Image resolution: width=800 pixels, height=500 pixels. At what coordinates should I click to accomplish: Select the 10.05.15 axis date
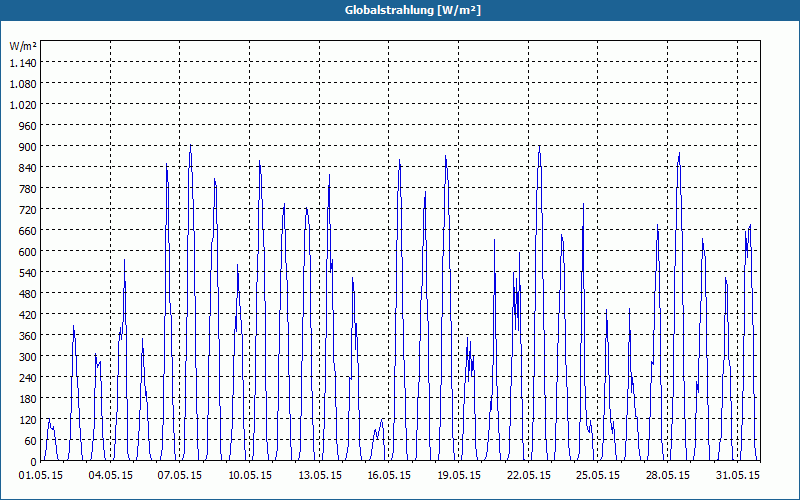click(x=250, y=476)
